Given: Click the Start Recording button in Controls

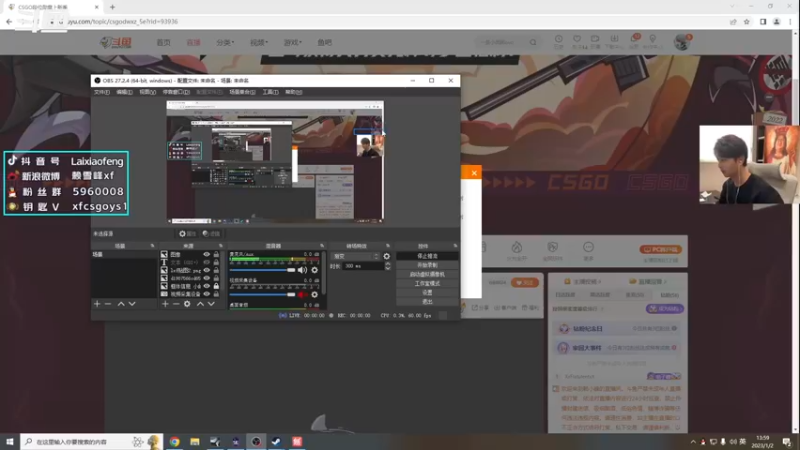Looking at the screenshot, I should point(427,265).
